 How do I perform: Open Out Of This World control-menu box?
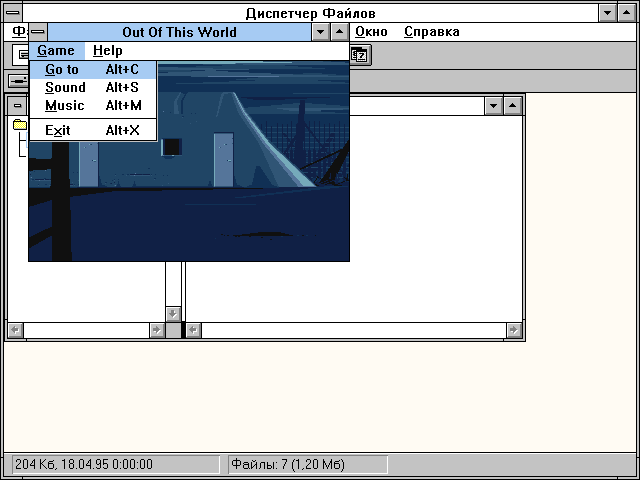[x=38, y=32]
